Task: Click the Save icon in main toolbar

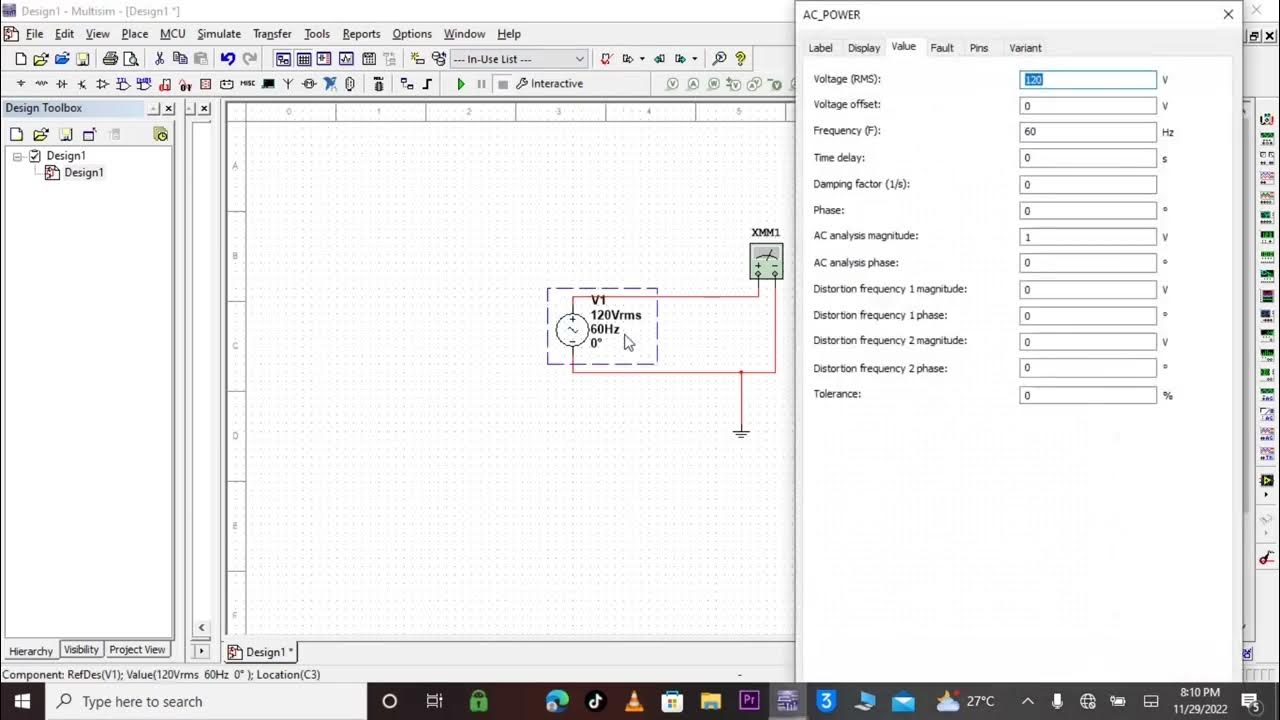Action: [x=82, y=59]
